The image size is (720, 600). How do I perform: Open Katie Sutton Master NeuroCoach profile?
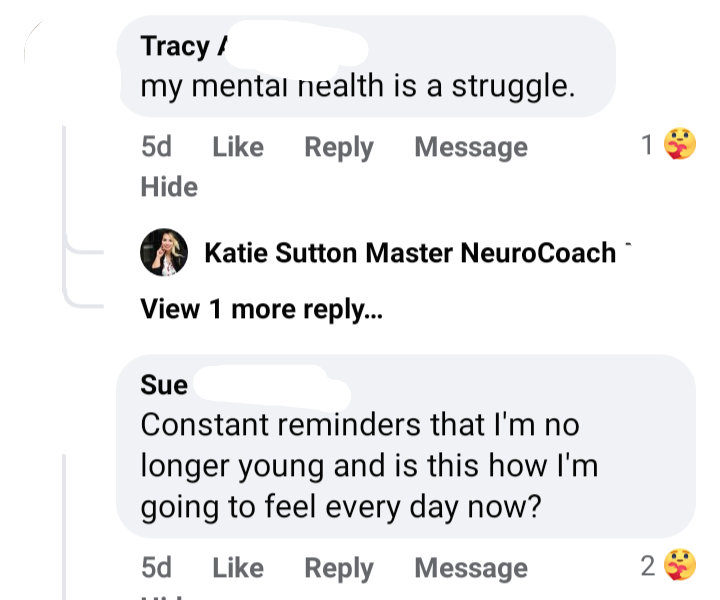(410, 253)
